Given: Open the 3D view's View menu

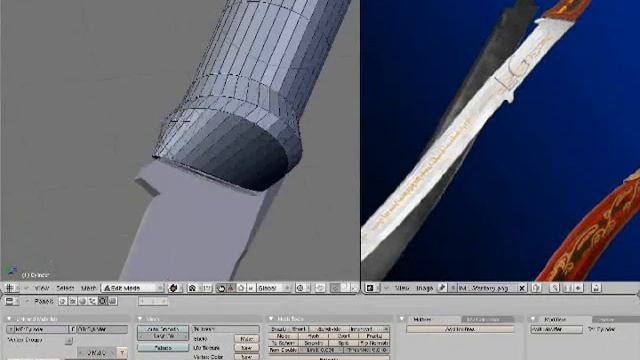Looking at the screenshot, I should (x=41, y=288).
